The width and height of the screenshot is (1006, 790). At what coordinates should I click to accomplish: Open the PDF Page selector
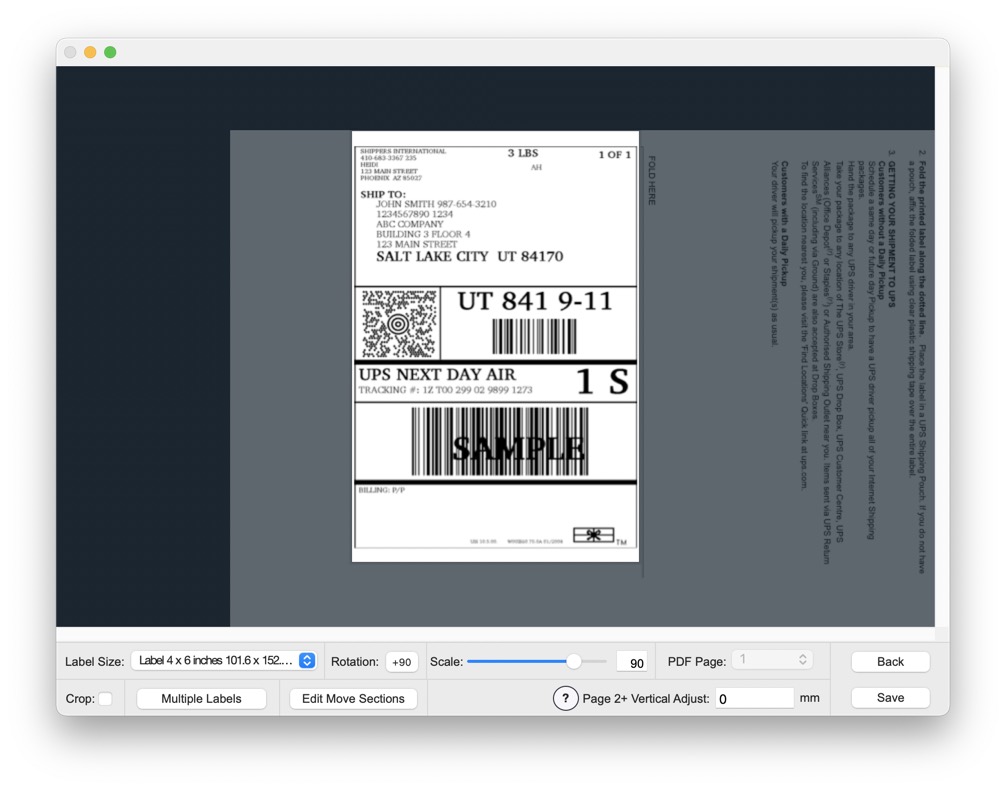point(771,660)
